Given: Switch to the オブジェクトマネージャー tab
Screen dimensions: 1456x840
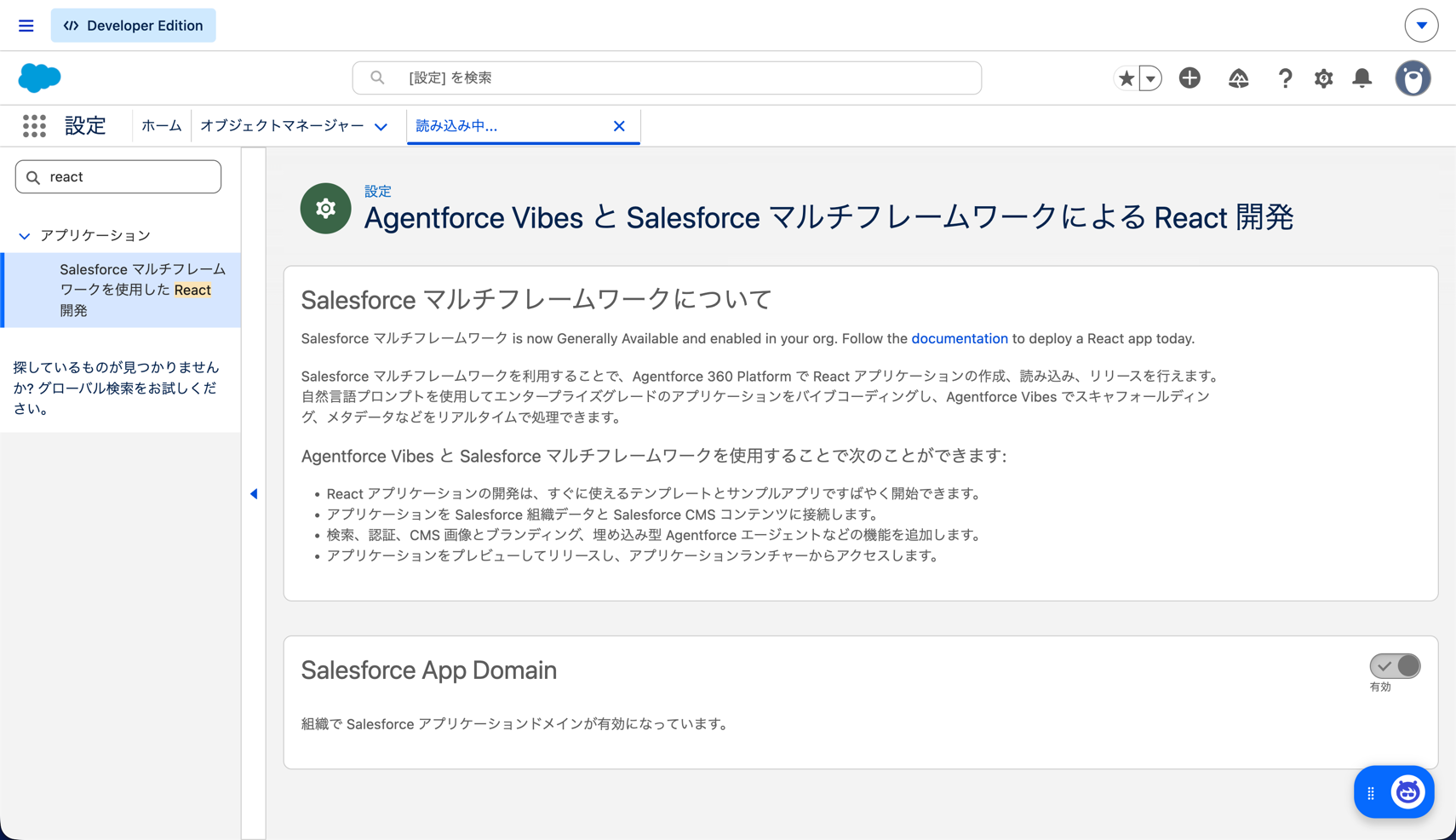Looking at the screenshot, I should click(x=282, y=126).
